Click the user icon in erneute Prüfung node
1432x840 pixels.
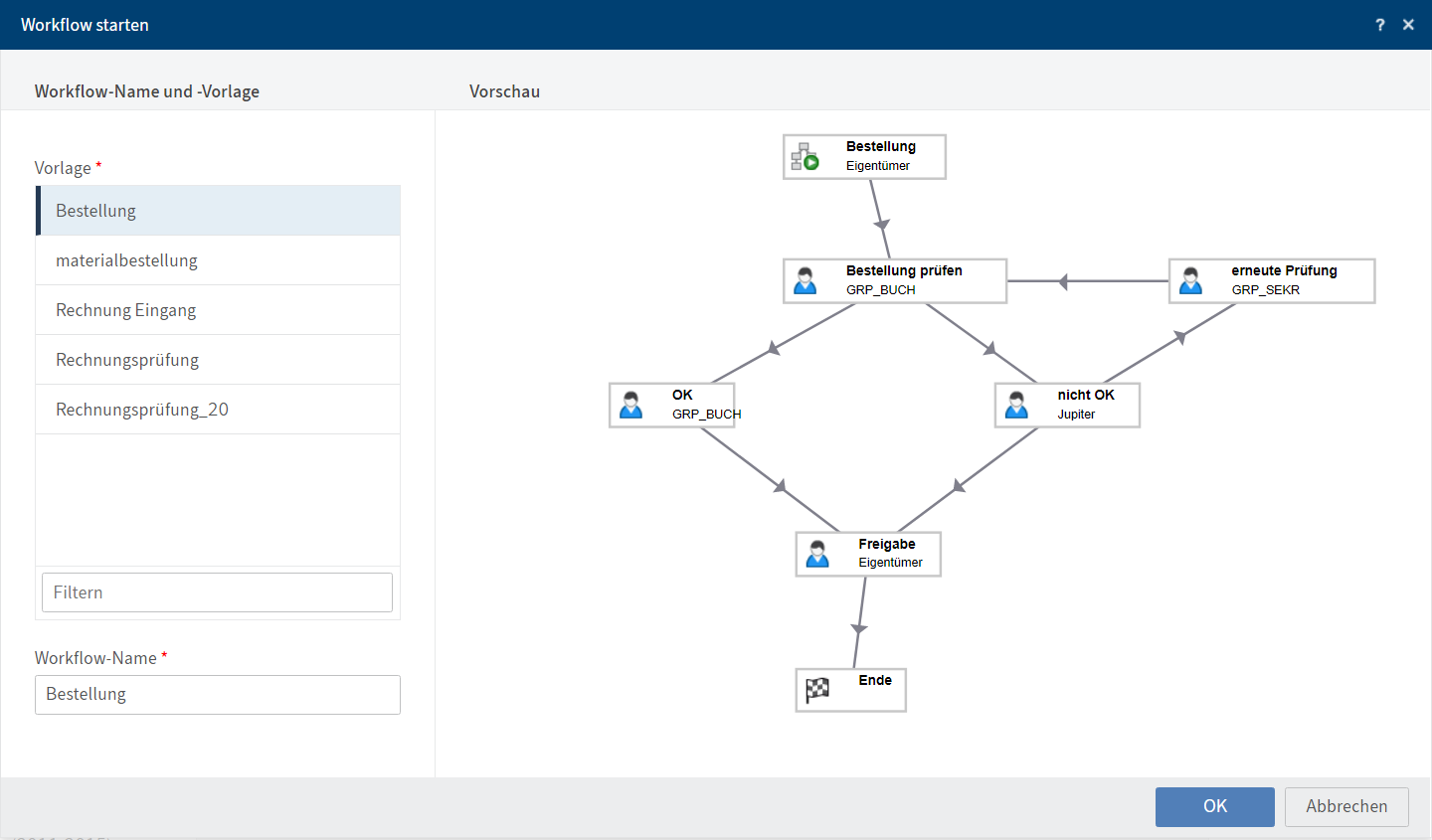[1190, 281]
